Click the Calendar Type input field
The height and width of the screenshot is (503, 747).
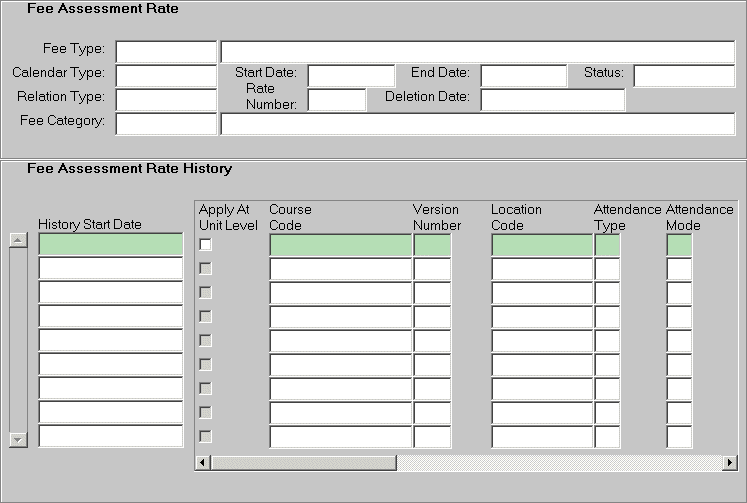(x=166, y=76)
